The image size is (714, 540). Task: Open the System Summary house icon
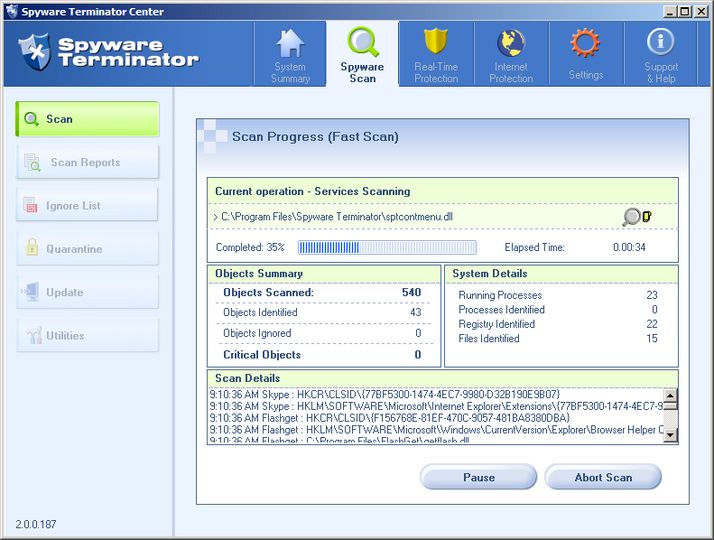tap(290, 43)
